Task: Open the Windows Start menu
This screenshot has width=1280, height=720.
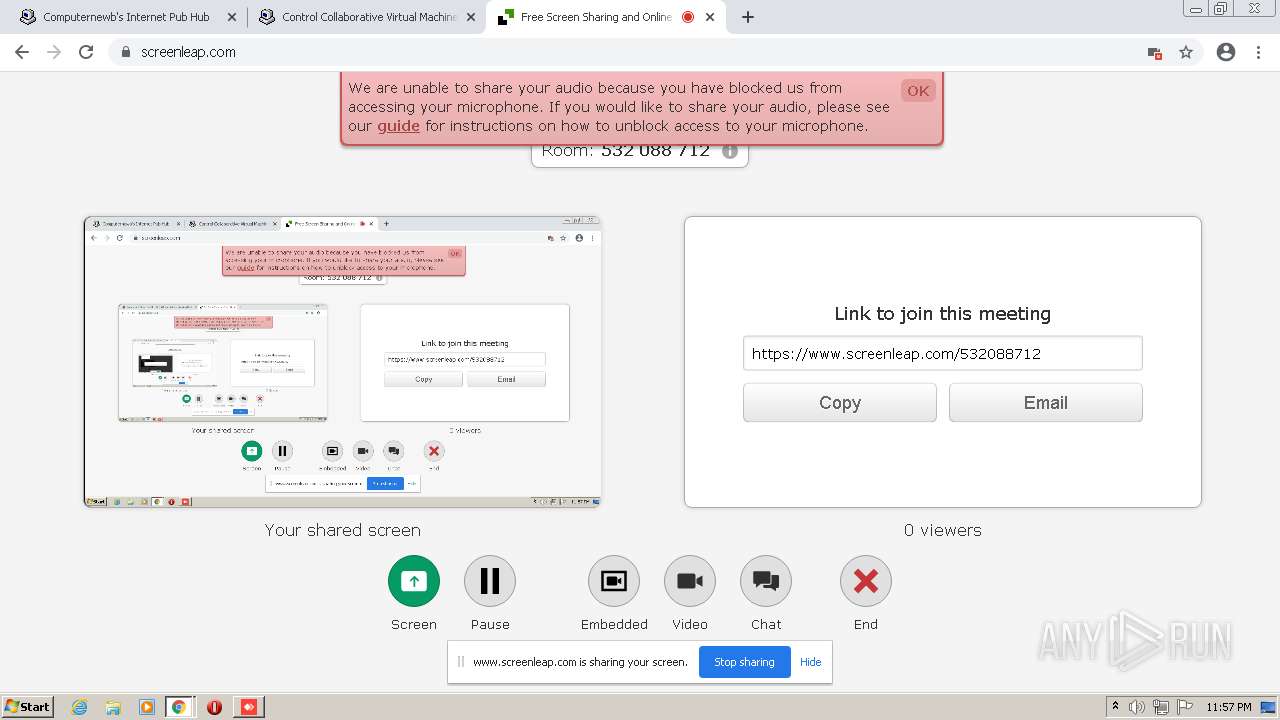Action: 27,706
